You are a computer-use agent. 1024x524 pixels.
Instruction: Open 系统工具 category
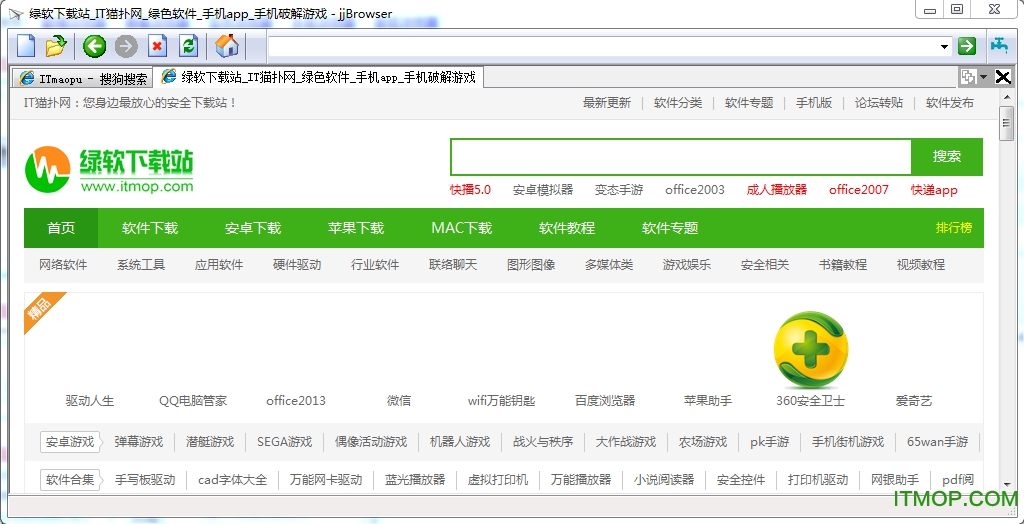click(x=141, y=265)
